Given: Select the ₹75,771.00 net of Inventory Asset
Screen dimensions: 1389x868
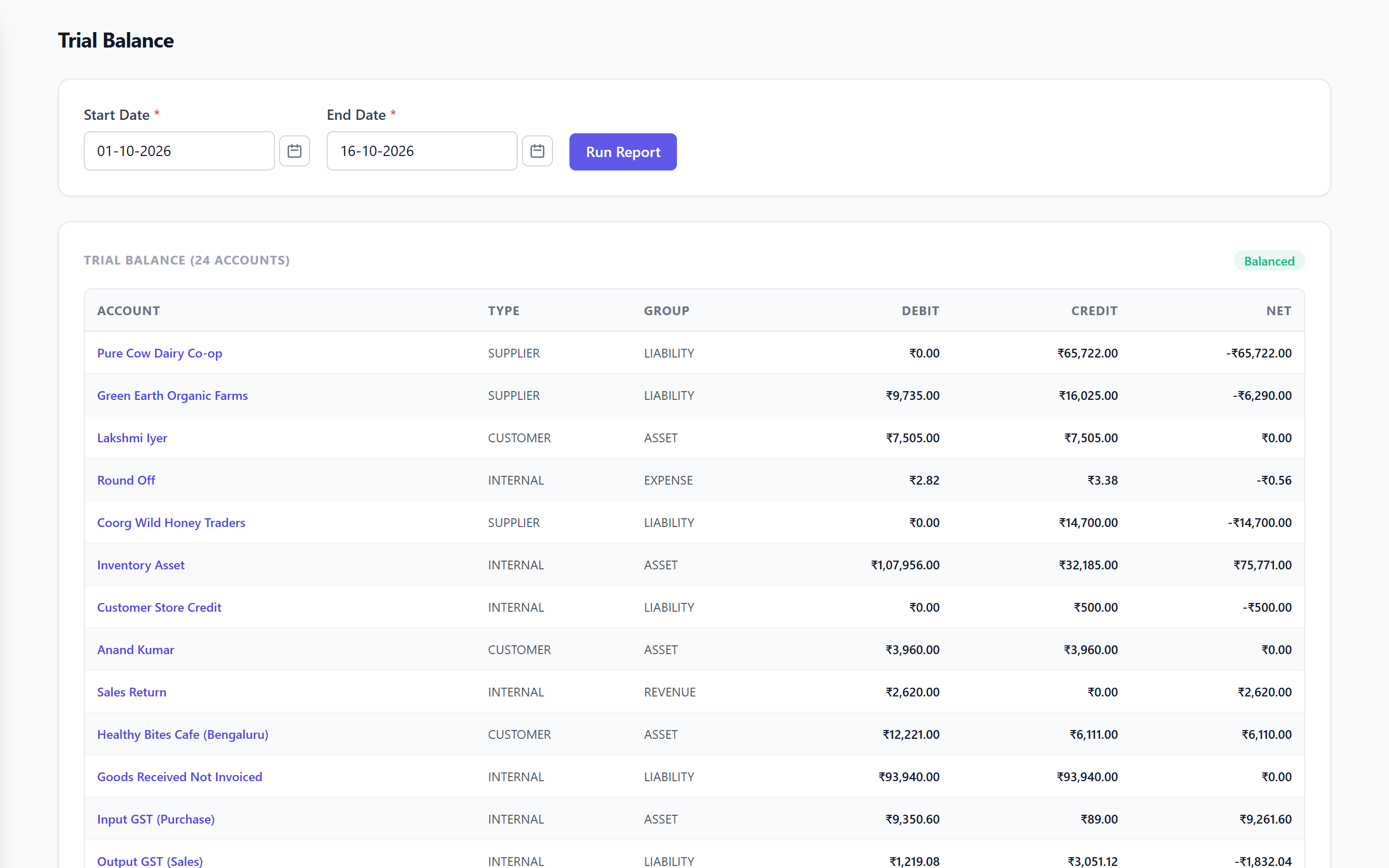Looking at the screenshot, I should pyautogui.click(x=1263, y=565).
